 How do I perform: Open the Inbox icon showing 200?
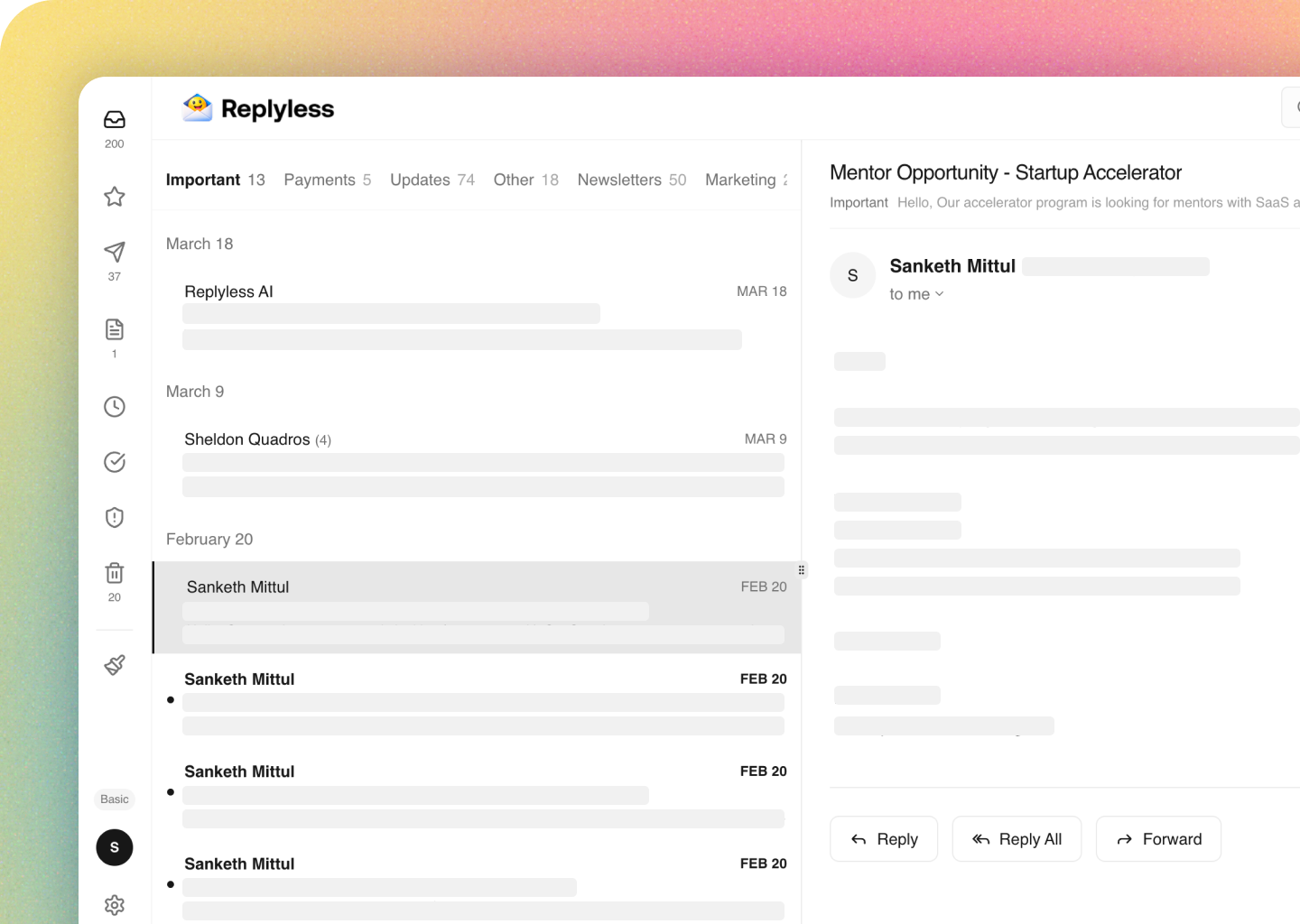point(115,120)
